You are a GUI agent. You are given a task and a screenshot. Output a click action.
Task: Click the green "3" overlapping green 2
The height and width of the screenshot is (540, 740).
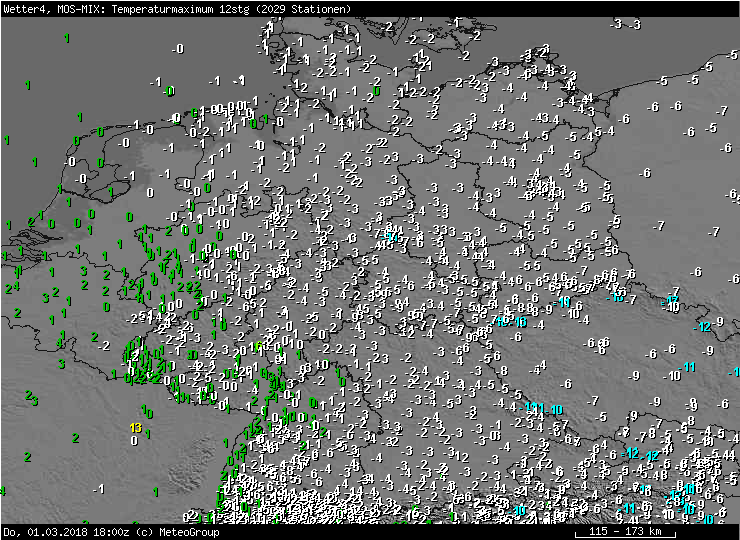tap(35, 401)
